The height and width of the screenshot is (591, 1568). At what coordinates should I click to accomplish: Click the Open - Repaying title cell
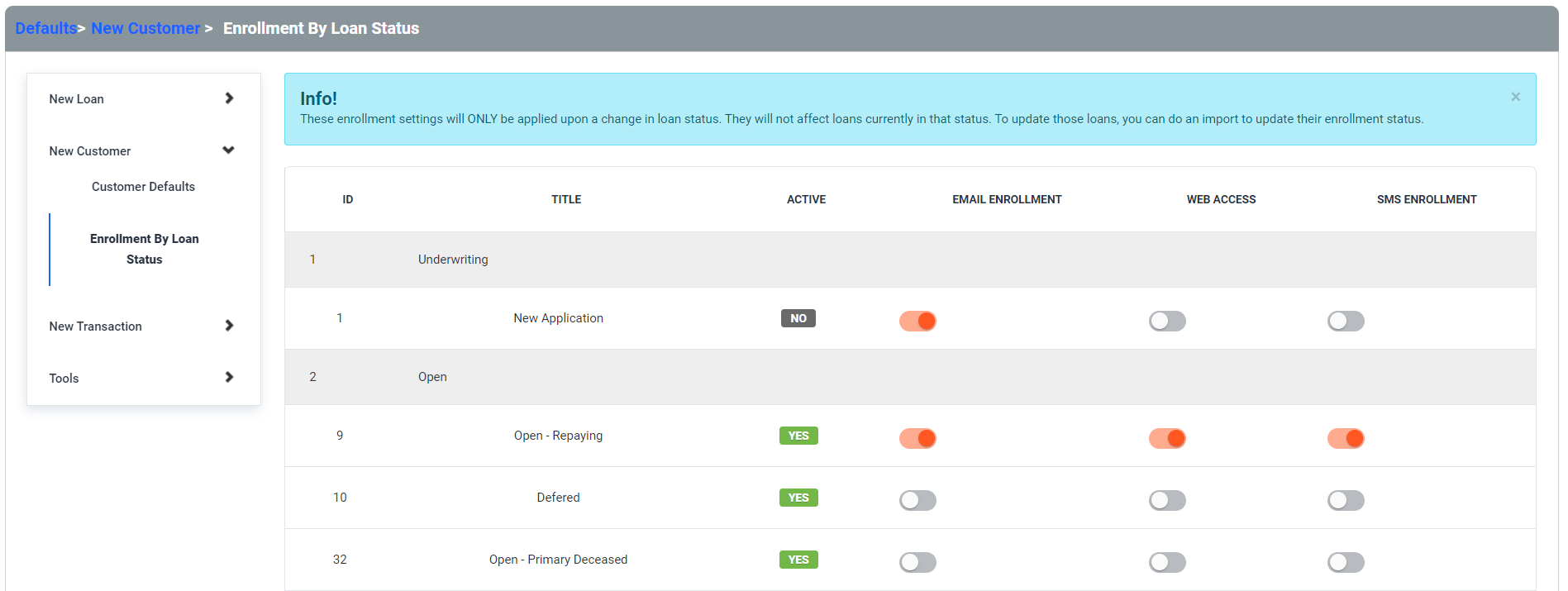pos(558,436)
